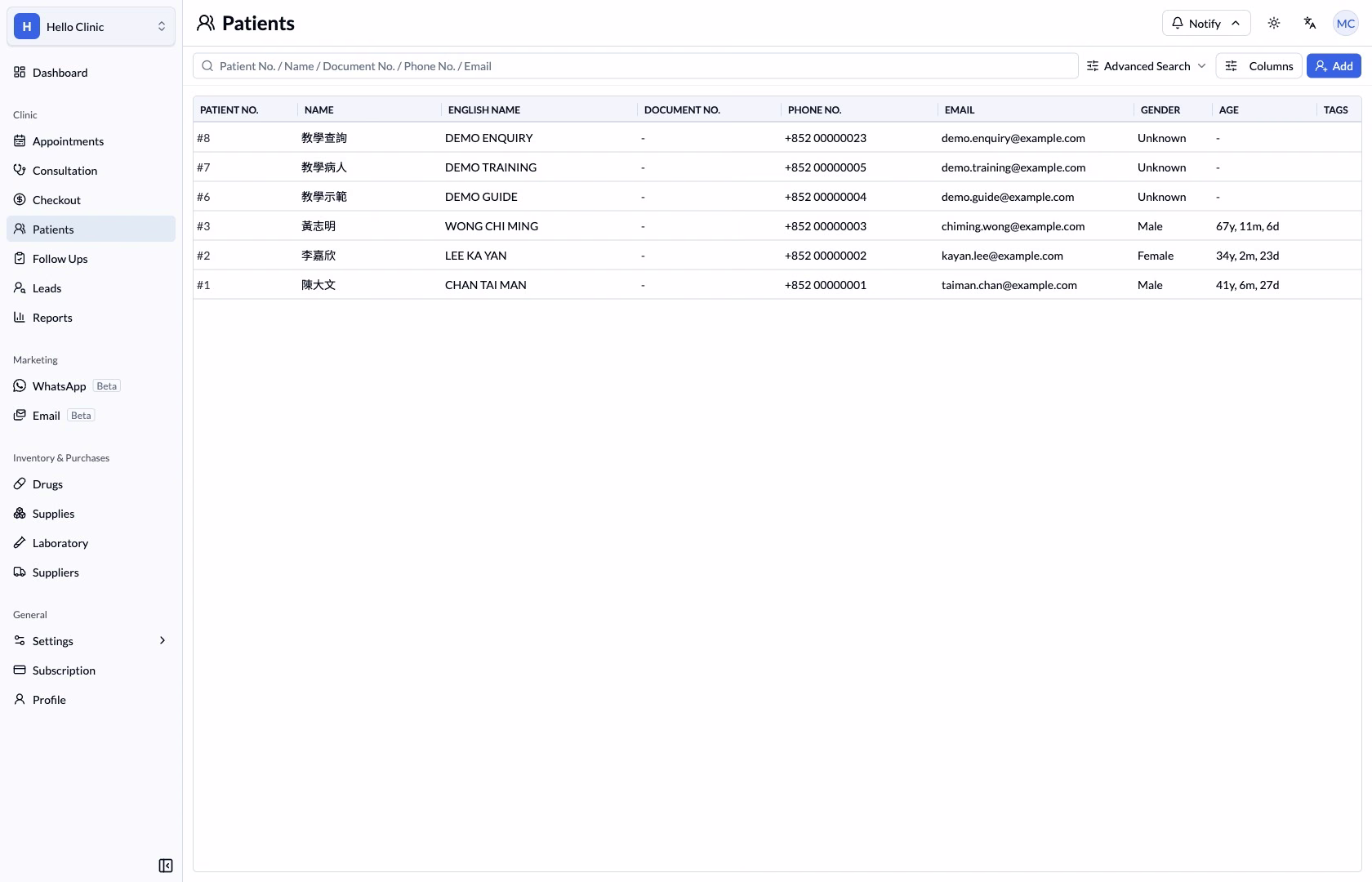
Task: Click the Laboratory test tube icon
Action: coord(20,542)
